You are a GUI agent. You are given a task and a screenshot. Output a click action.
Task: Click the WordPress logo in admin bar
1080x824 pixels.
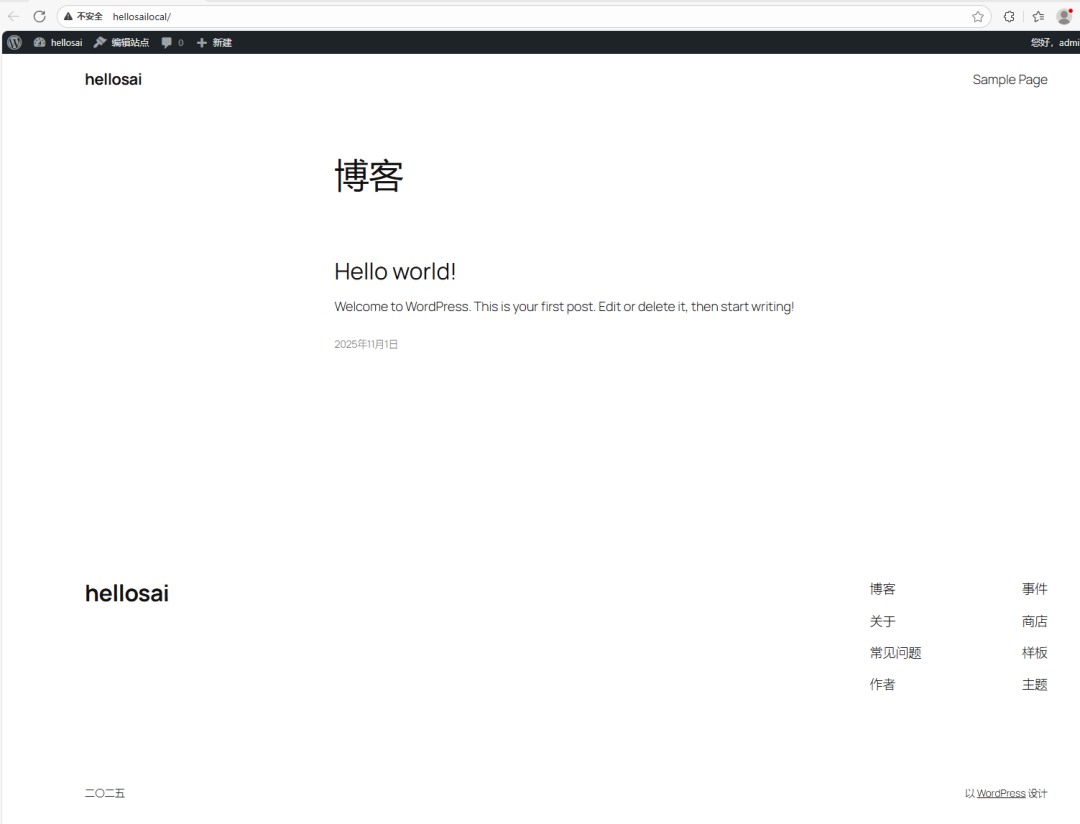[14, 43]
